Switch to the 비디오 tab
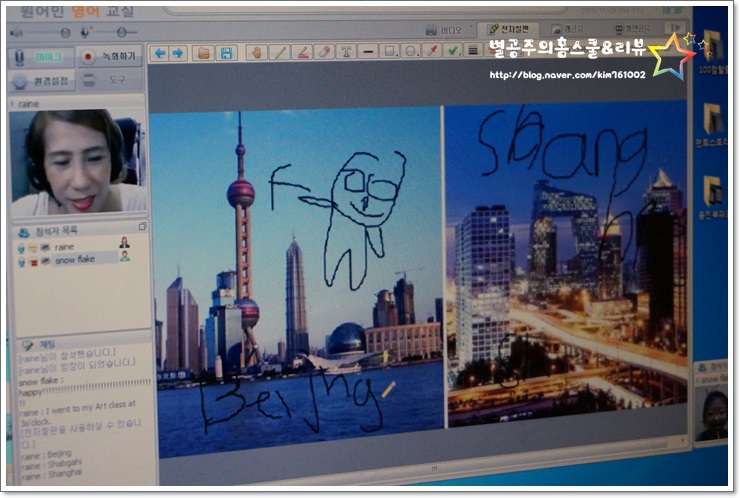The height and width of the screenshot is (498, 740). 444,31
